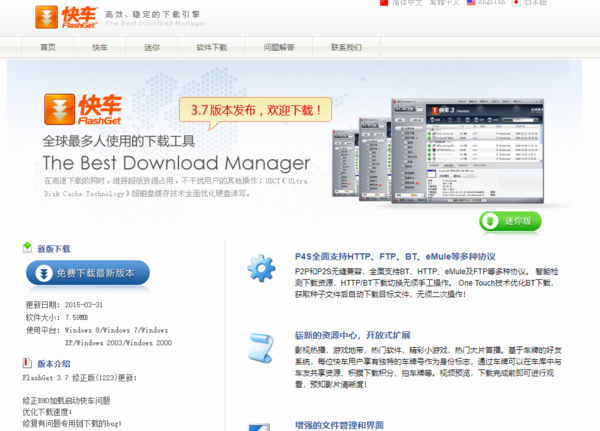This screenshot has height=431, width=600.
Task: Click the document icon beside 版本介绍
Action: 27,362
